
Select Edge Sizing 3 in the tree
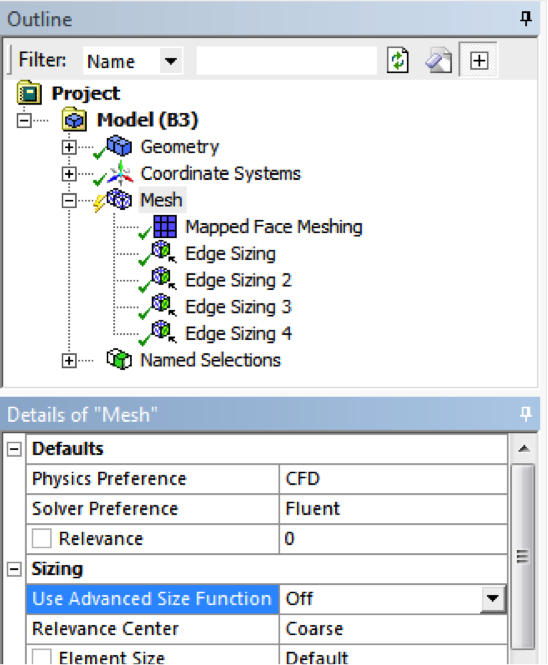[238, 307]
